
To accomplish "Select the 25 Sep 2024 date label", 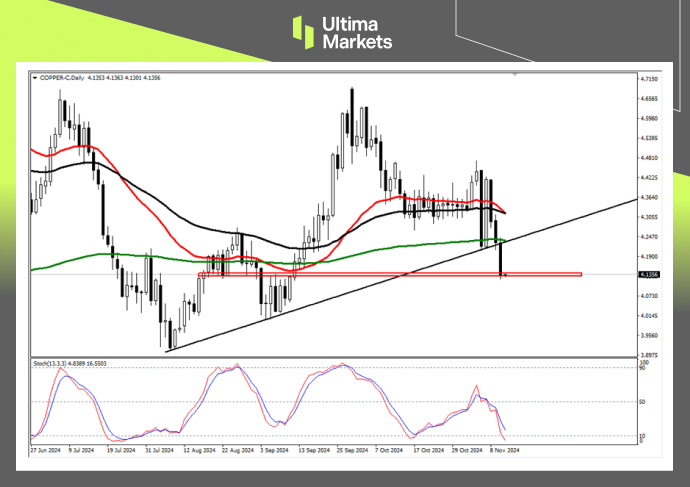I will [350, 451].
